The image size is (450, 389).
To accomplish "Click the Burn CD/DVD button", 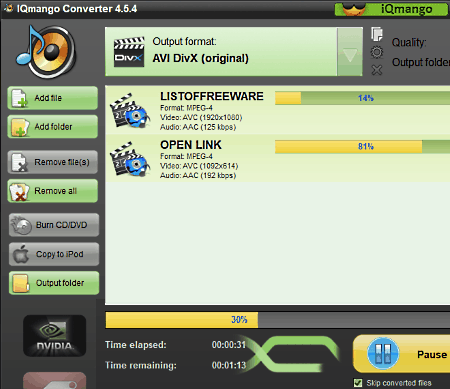I will coord(54,225).
